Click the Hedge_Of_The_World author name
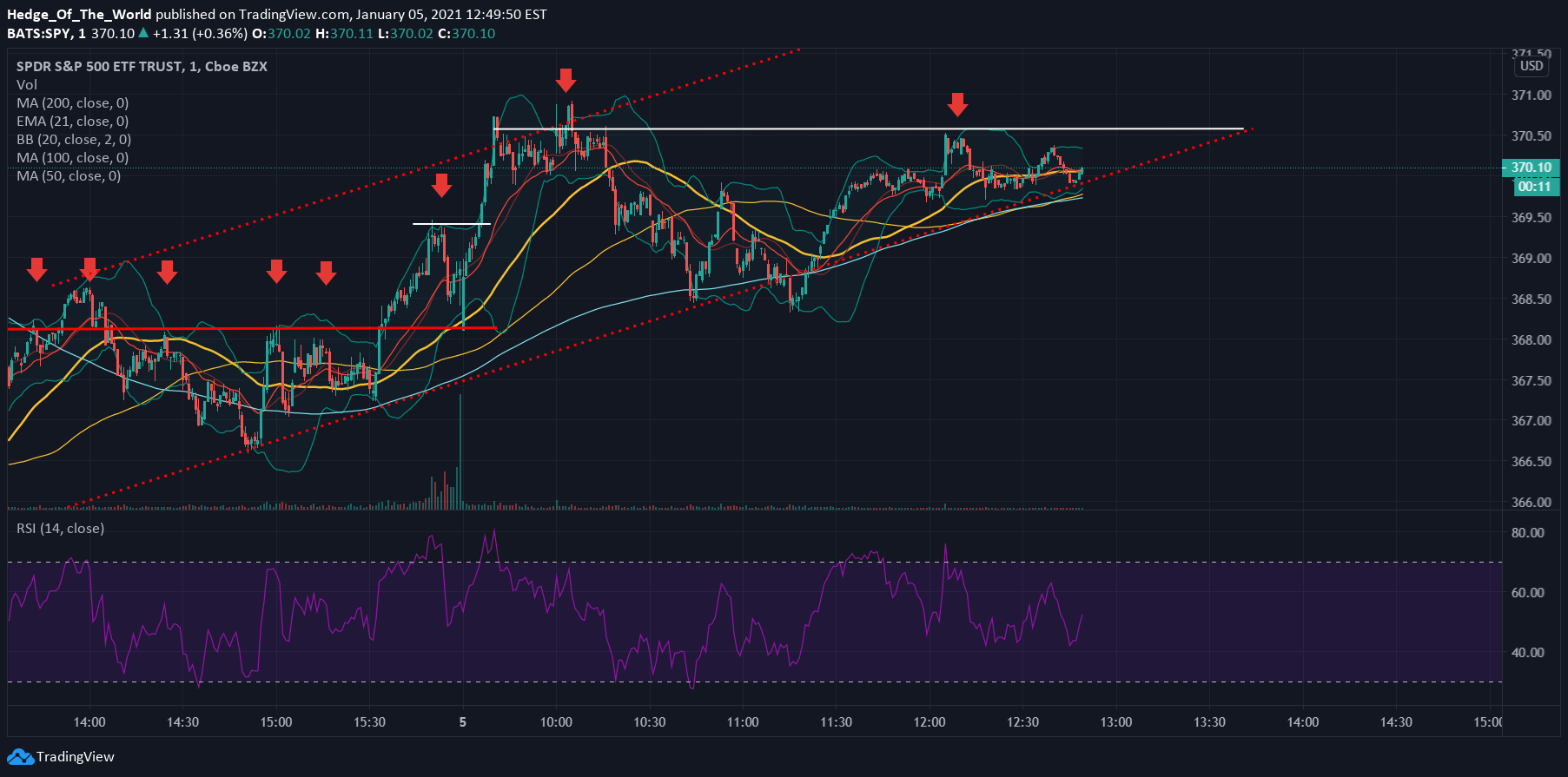 [x=79, y=14]
